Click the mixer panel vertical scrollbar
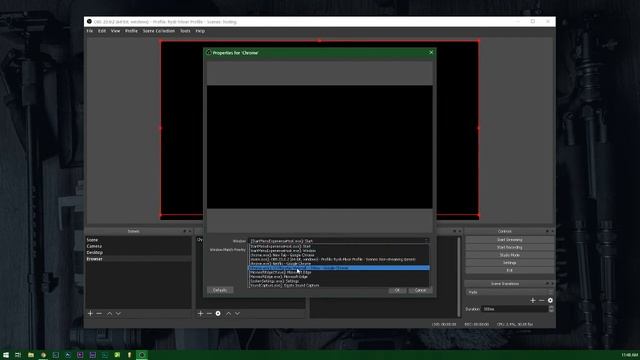Viewport: 640px width, 360px height. [459, 276]
